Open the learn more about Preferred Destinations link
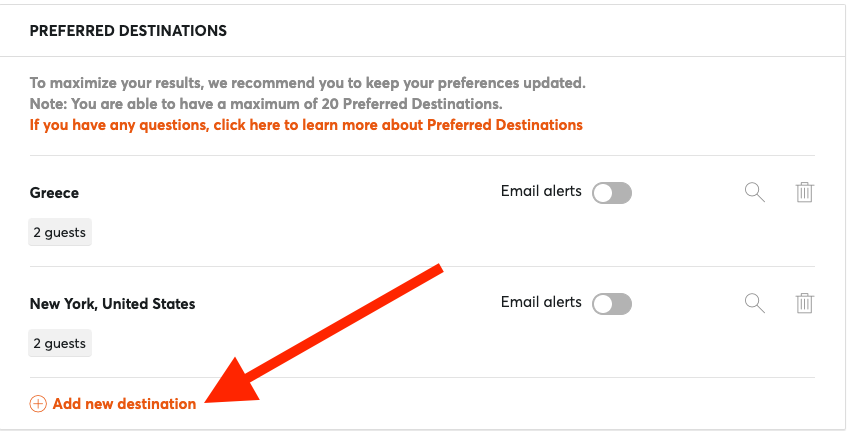 (x=306, y=125)
